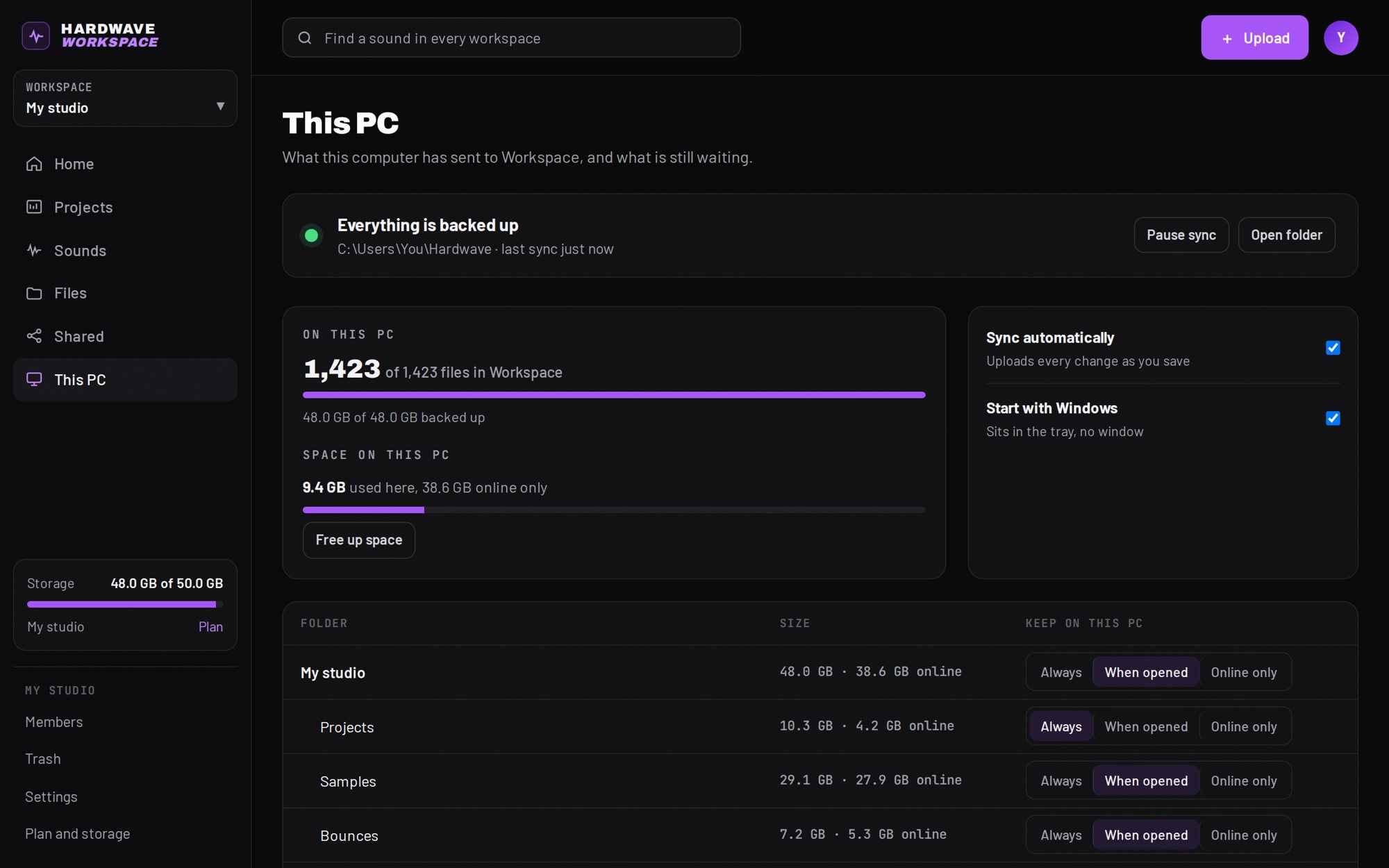Click the Files folder icon
This screenshot has width=1389, height=868.
(x=34, y=293)
